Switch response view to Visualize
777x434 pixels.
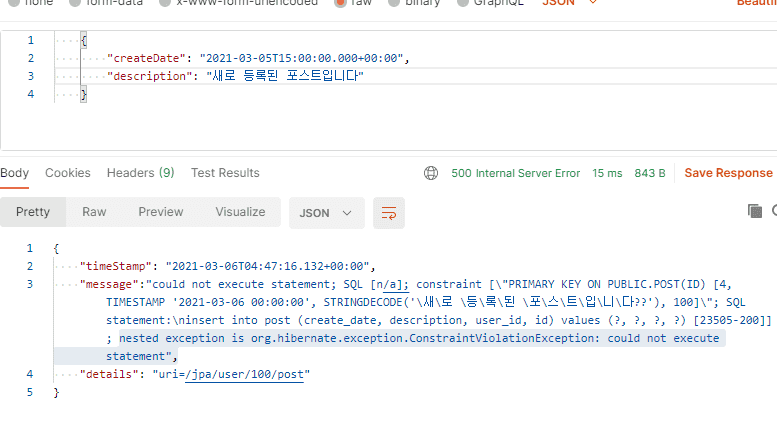coord(240,212)
